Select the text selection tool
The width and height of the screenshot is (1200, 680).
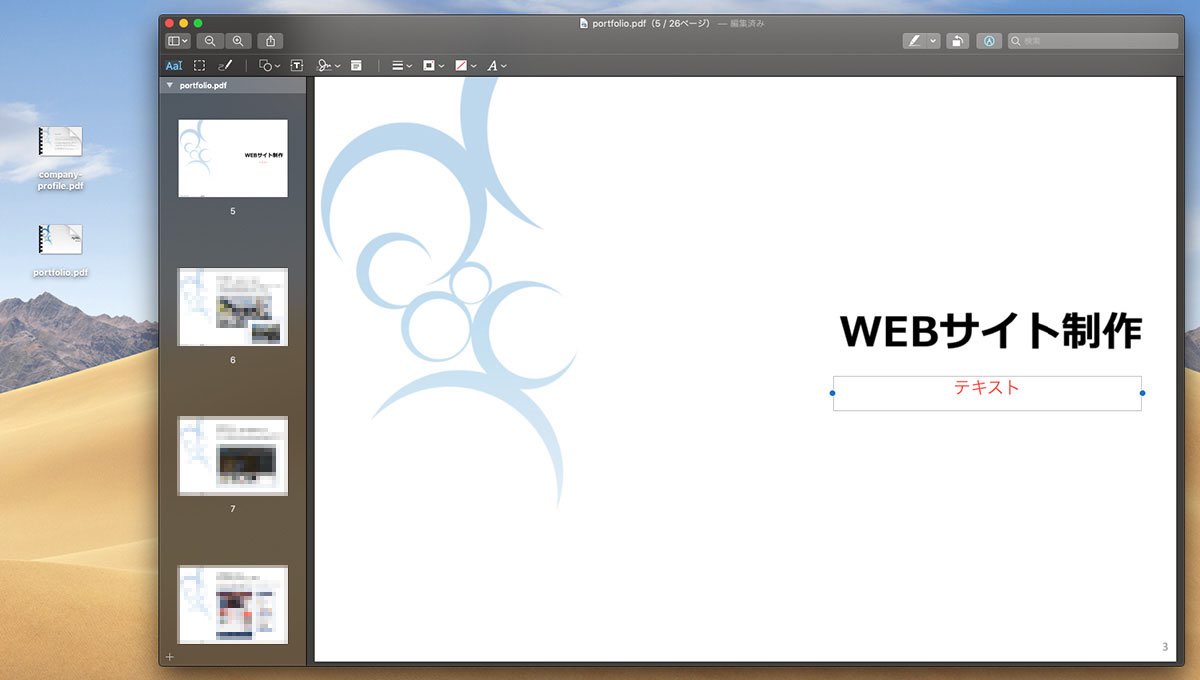174,65
